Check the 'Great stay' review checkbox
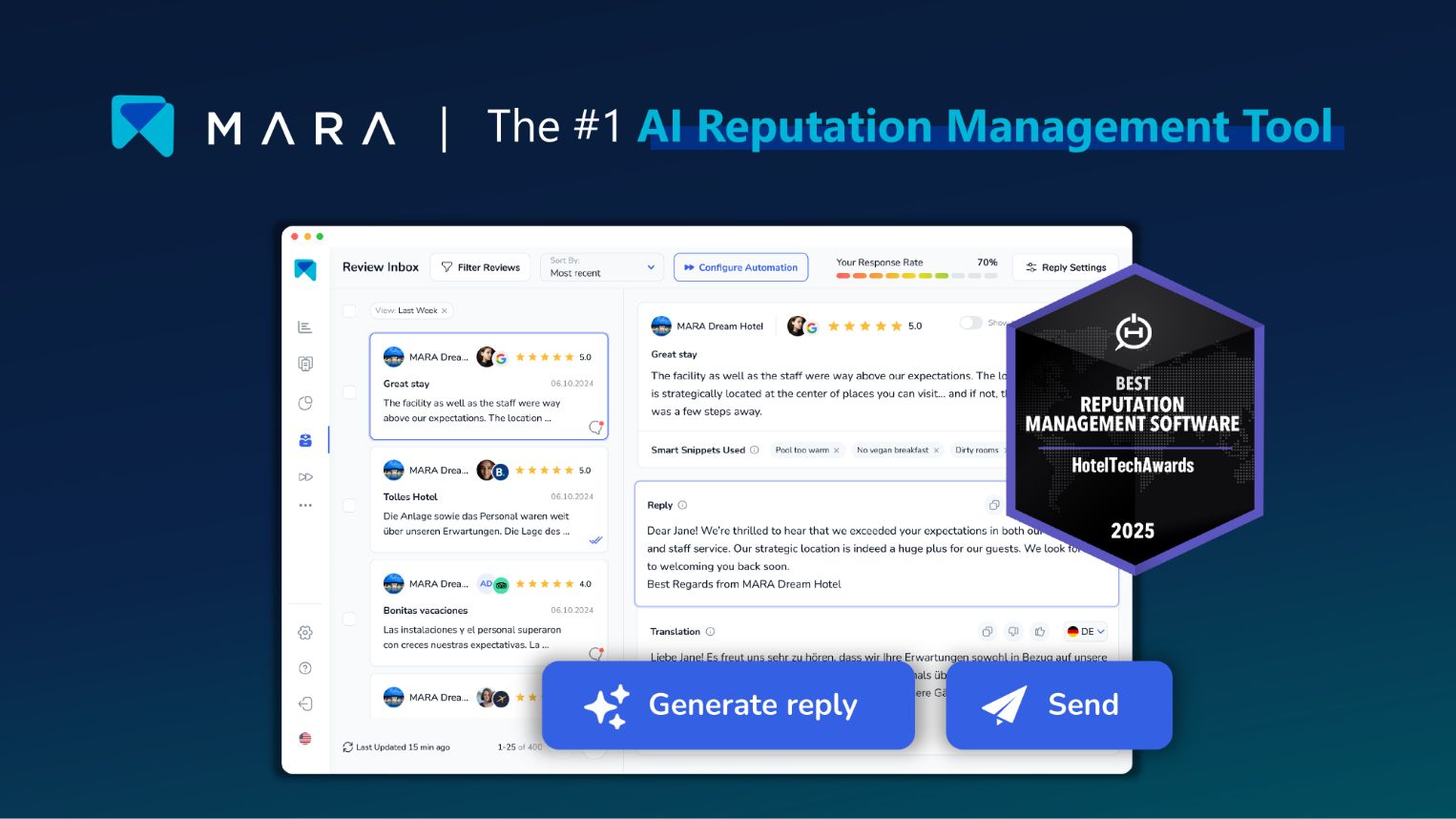1456x819 pixels. (x=349, y=392)
